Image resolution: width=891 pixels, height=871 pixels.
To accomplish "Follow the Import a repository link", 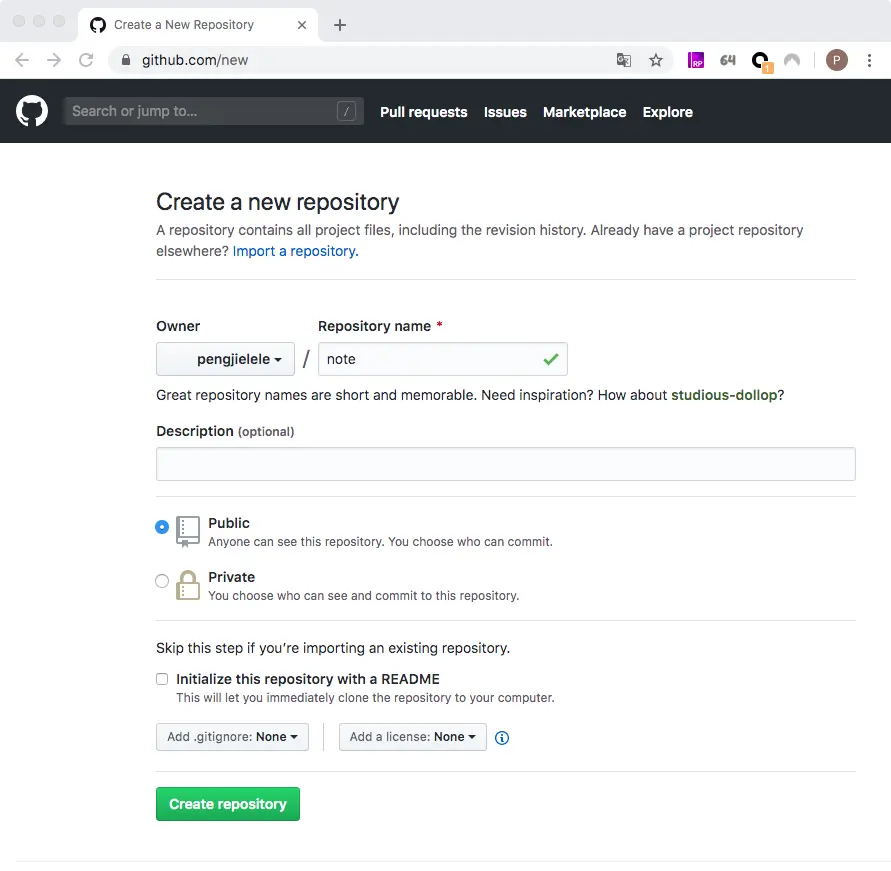I will (295, 251).
